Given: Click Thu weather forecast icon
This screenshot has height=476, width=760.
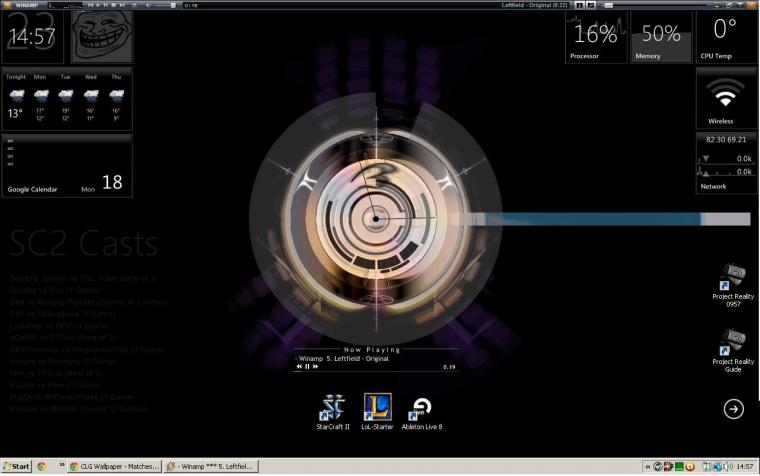Looking at the screenshot, I should pyautogui.click(x=116, y=95).
